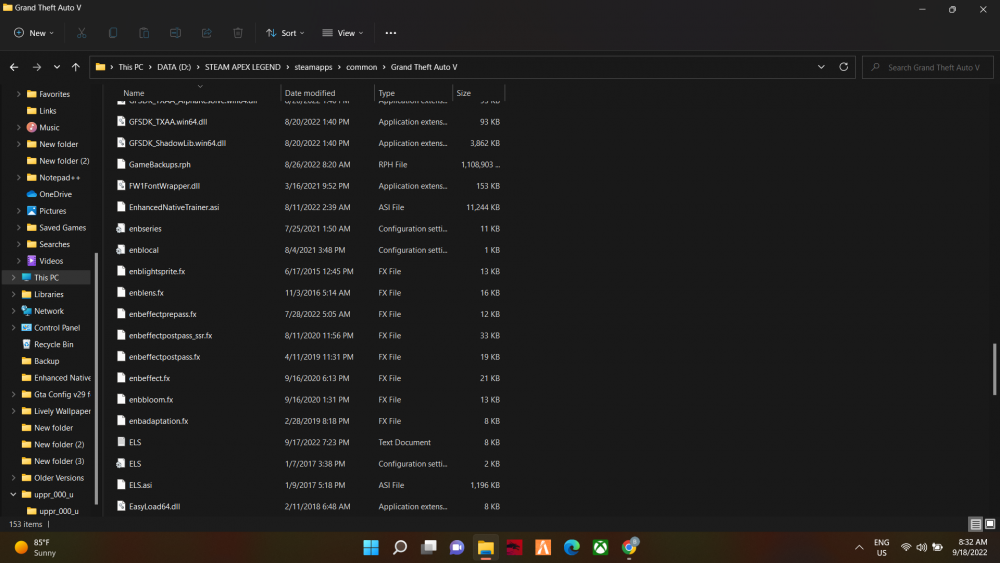Go back with the left arrow
The width and height of the screenshot is (1000, 563).
pos(14,67)
